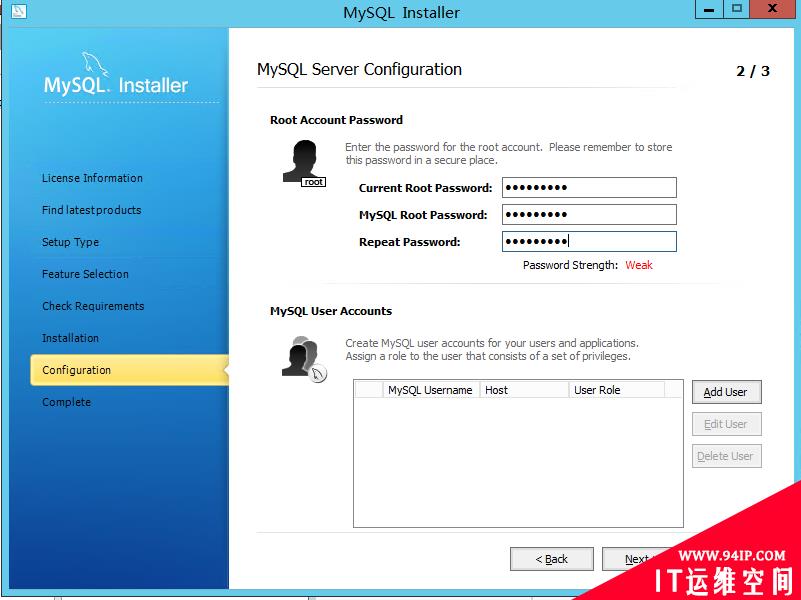Click the root account silhouette icon
This screenshot has height=600, width=801.
[304, 163]
